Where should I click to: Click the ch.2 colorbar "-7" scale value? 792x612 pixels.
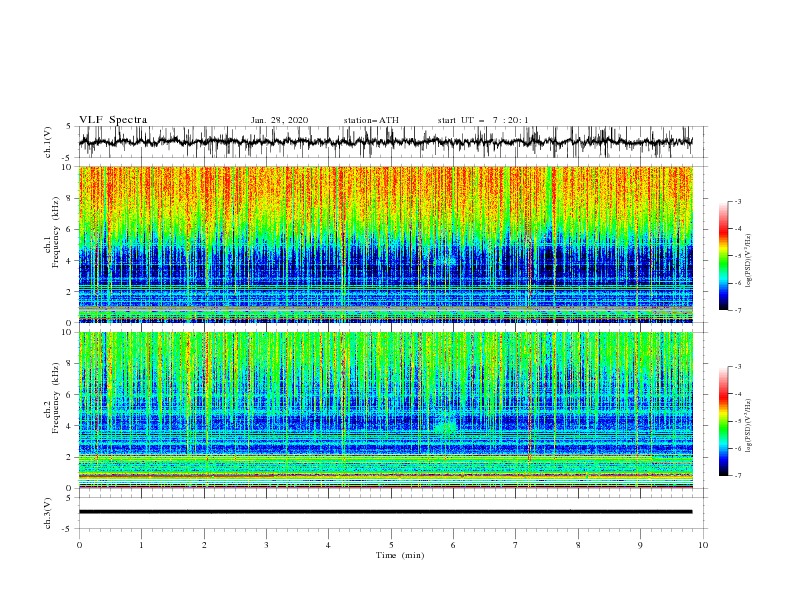(737, 476)
